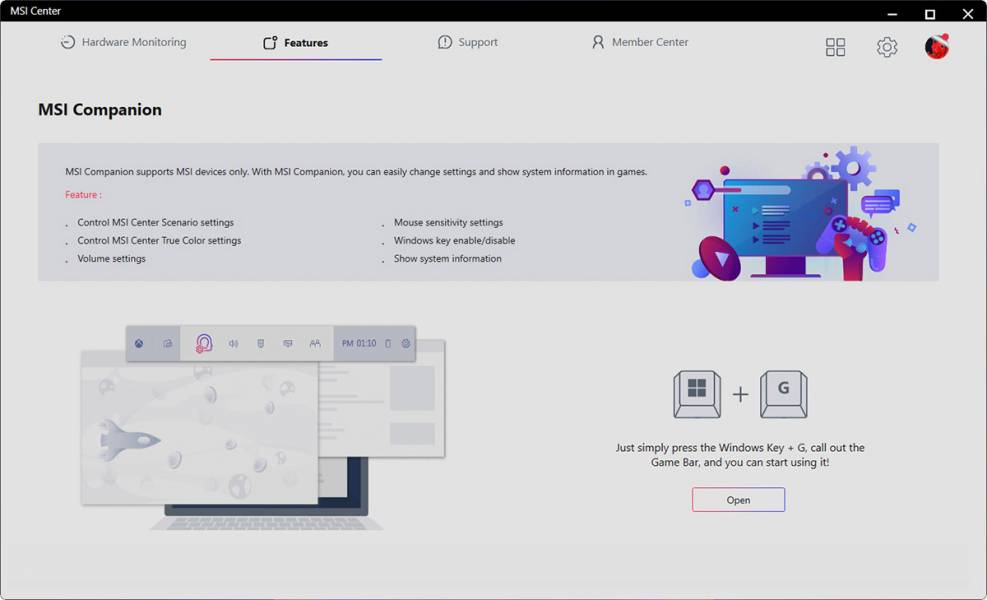This screenshot has height=600, width=987.
Task: Switch to the Features tab
Action: tap(296, 43)
